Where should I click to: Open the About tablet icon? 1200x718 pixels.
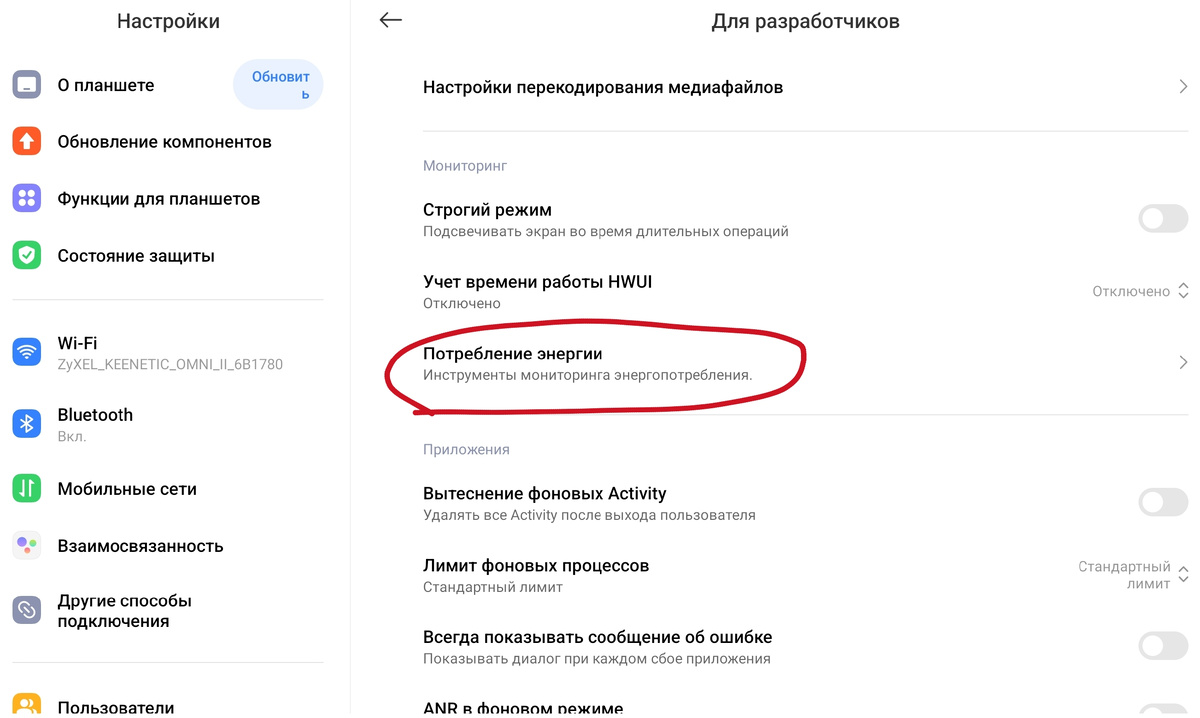point(27,85)
